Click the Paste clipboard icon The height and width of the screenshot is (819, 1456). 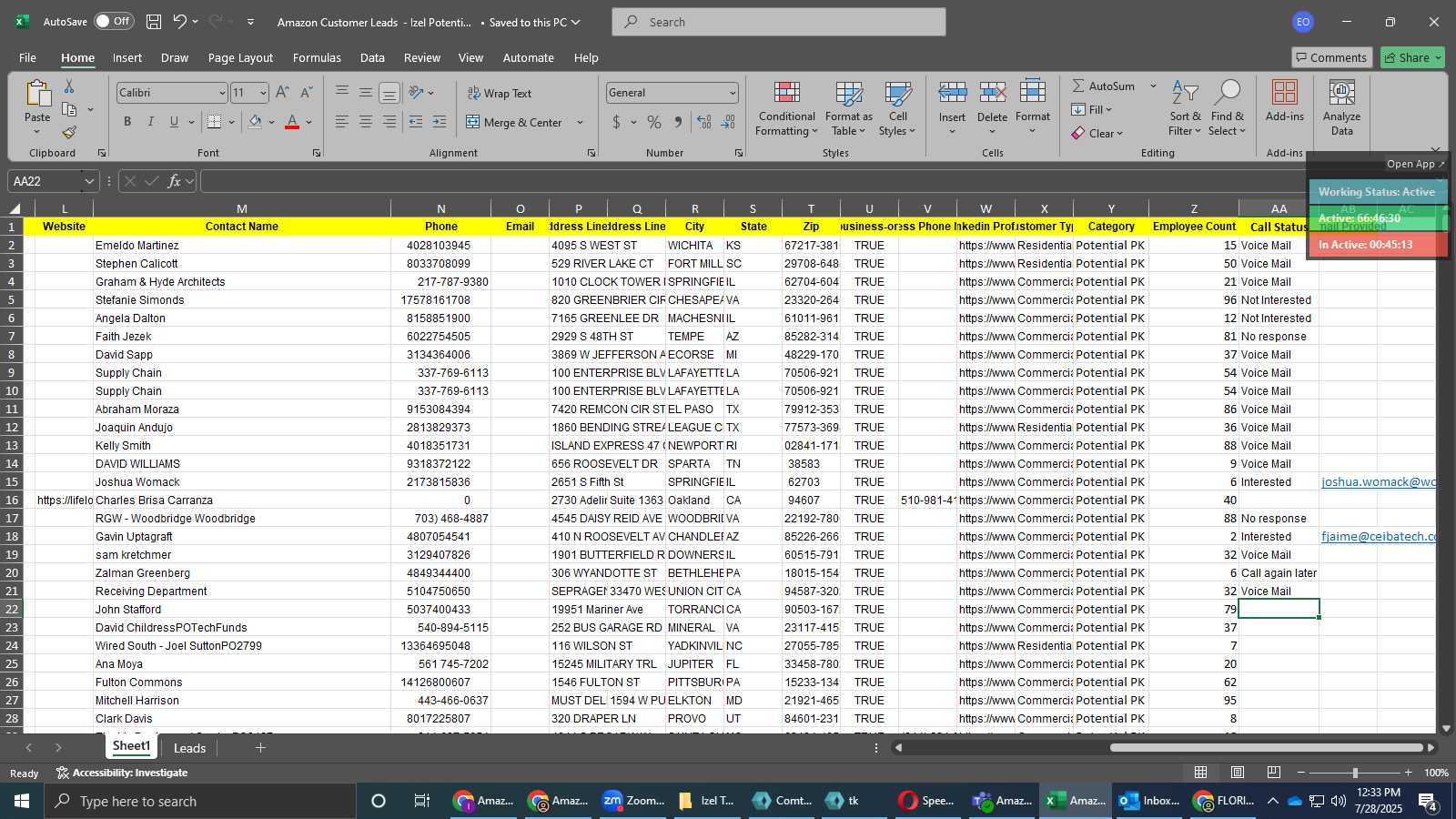(x=37, y=94)
